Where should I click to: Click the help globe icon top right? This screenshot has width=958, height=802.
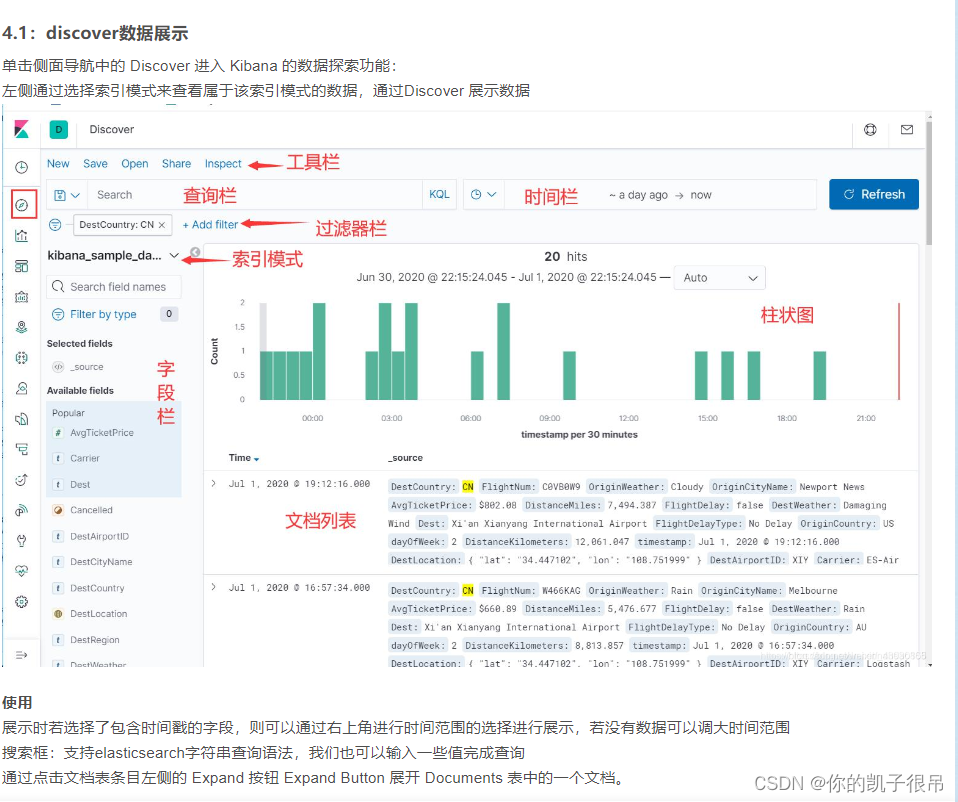click(x=871, y=130)
